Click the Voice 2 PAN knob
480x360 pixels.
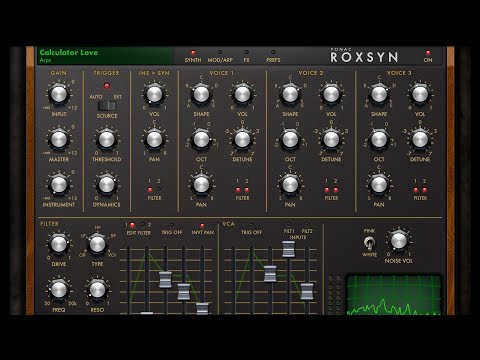(x=290, y=185)
